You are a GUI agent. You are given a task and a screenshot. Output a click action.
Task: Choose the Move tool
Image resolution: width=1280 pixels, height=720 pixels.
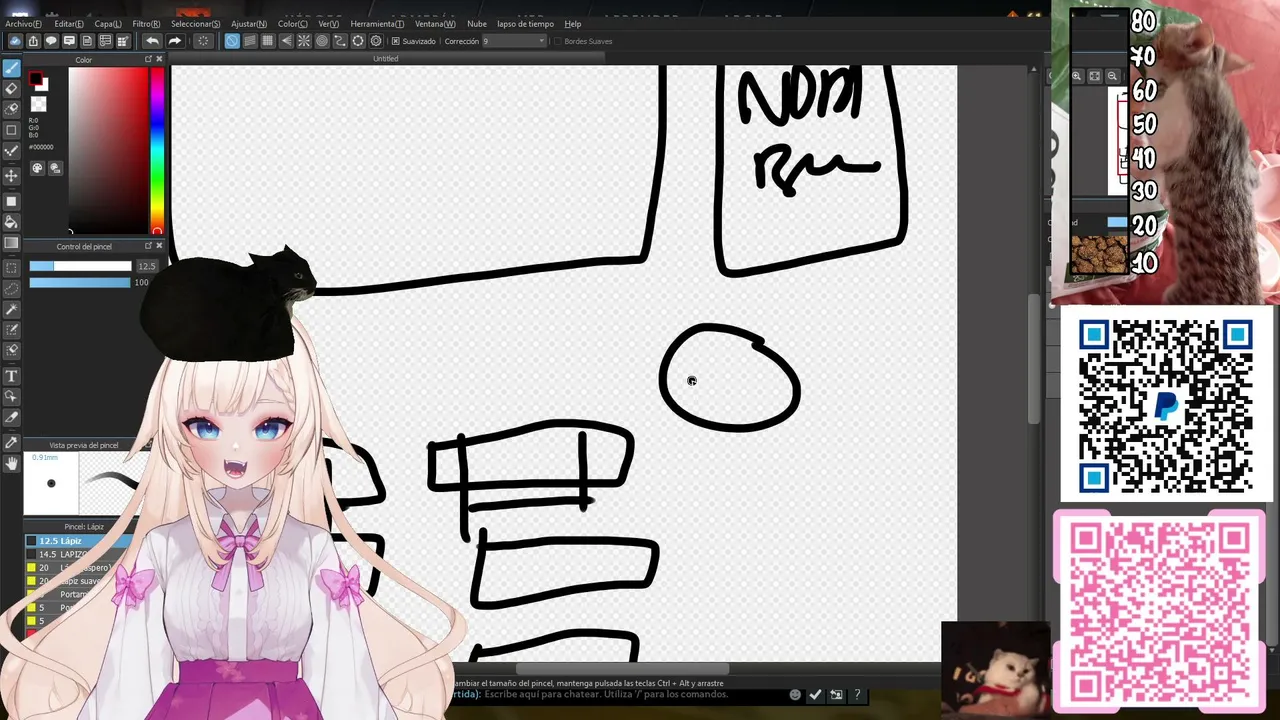coord(12,176)
